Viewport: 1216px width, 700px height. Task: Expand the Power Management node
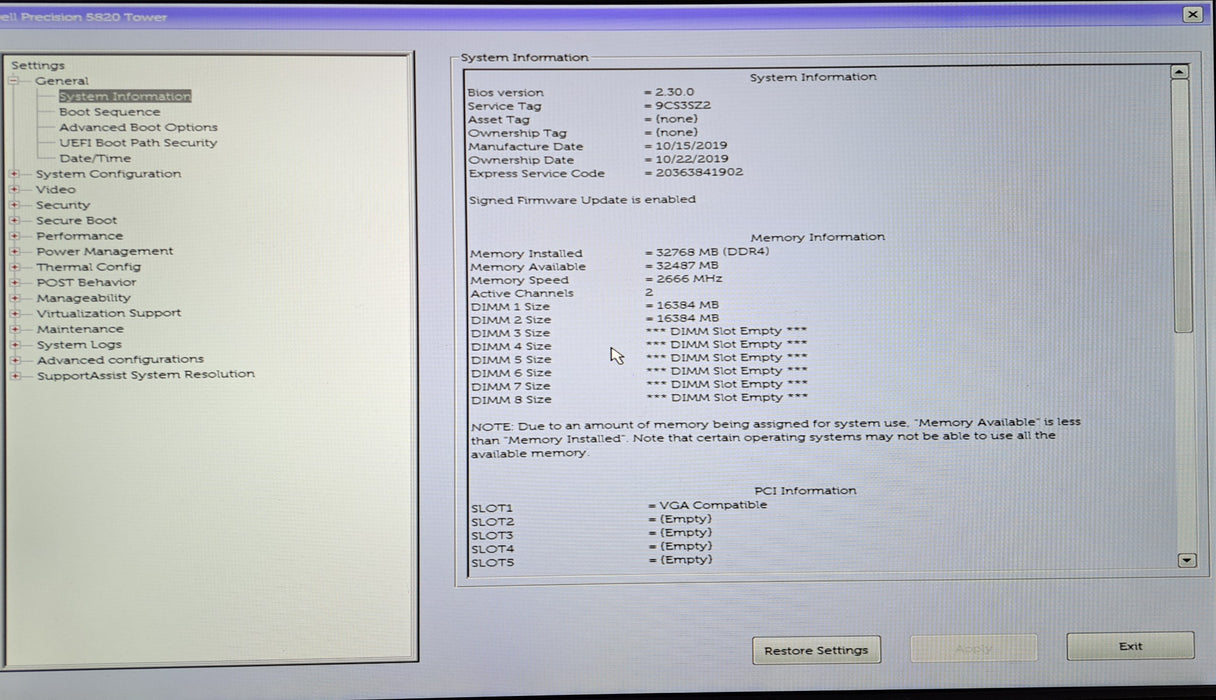pyautogui.click(x=15, y=251)
